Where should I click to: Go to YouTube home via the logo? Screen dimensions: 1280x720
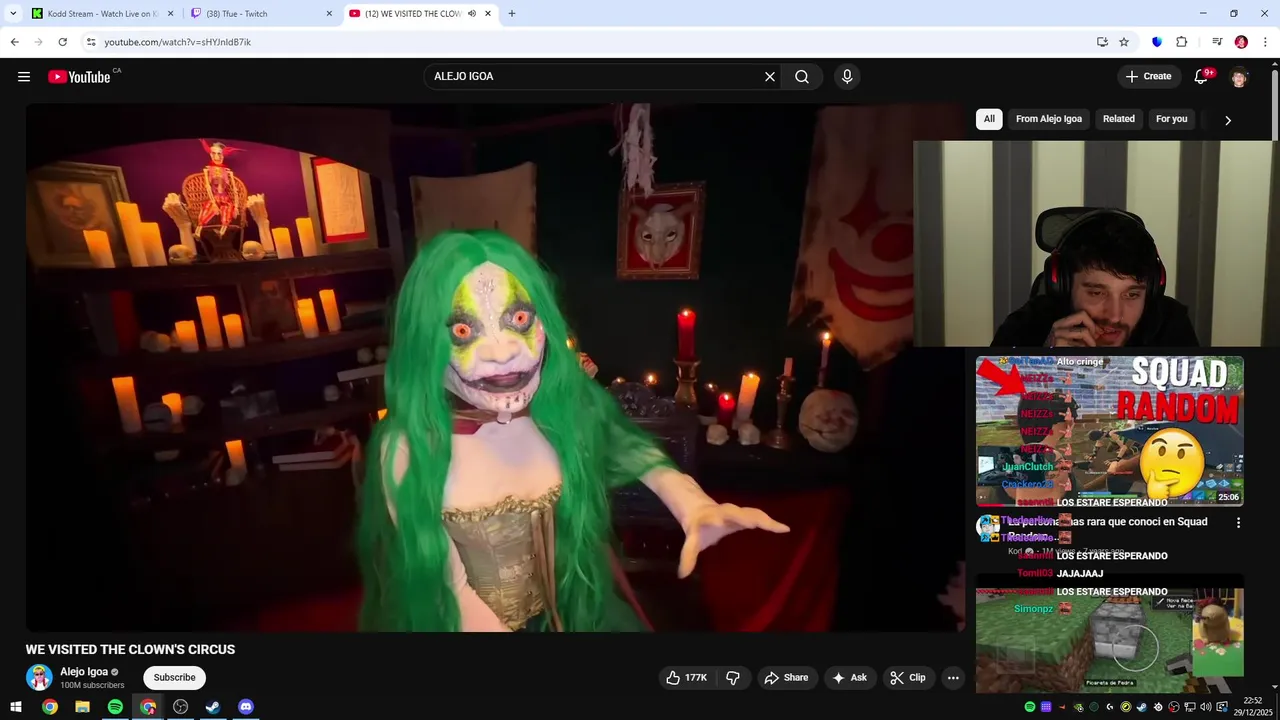point(79,77)
